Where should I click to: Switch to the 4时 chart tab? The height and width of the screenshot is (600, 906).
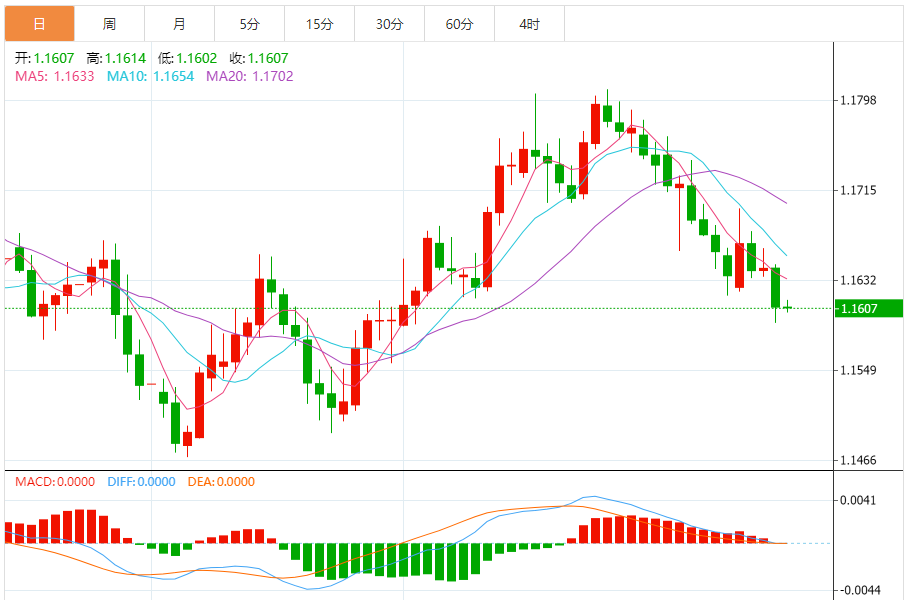pyautogui.click(x=529, y=23)
